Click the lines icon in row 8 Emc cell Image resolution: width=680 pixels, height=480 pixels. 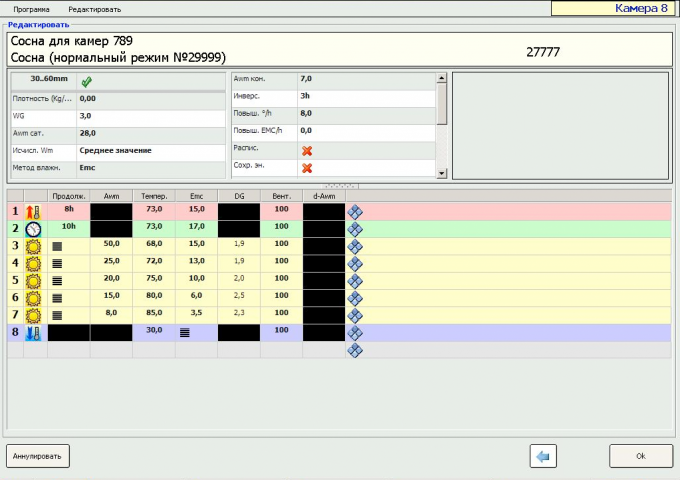pos(185,333)
